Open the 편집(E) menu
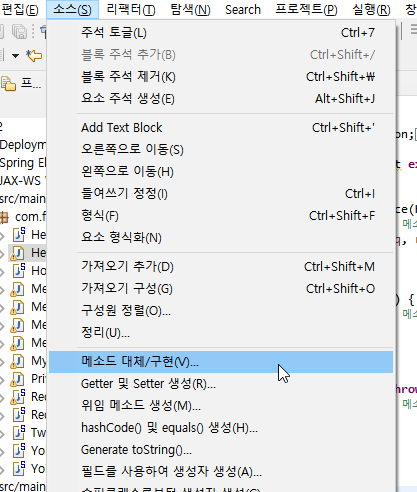This screenshot has width=417, height=492. tap(19, 10)
